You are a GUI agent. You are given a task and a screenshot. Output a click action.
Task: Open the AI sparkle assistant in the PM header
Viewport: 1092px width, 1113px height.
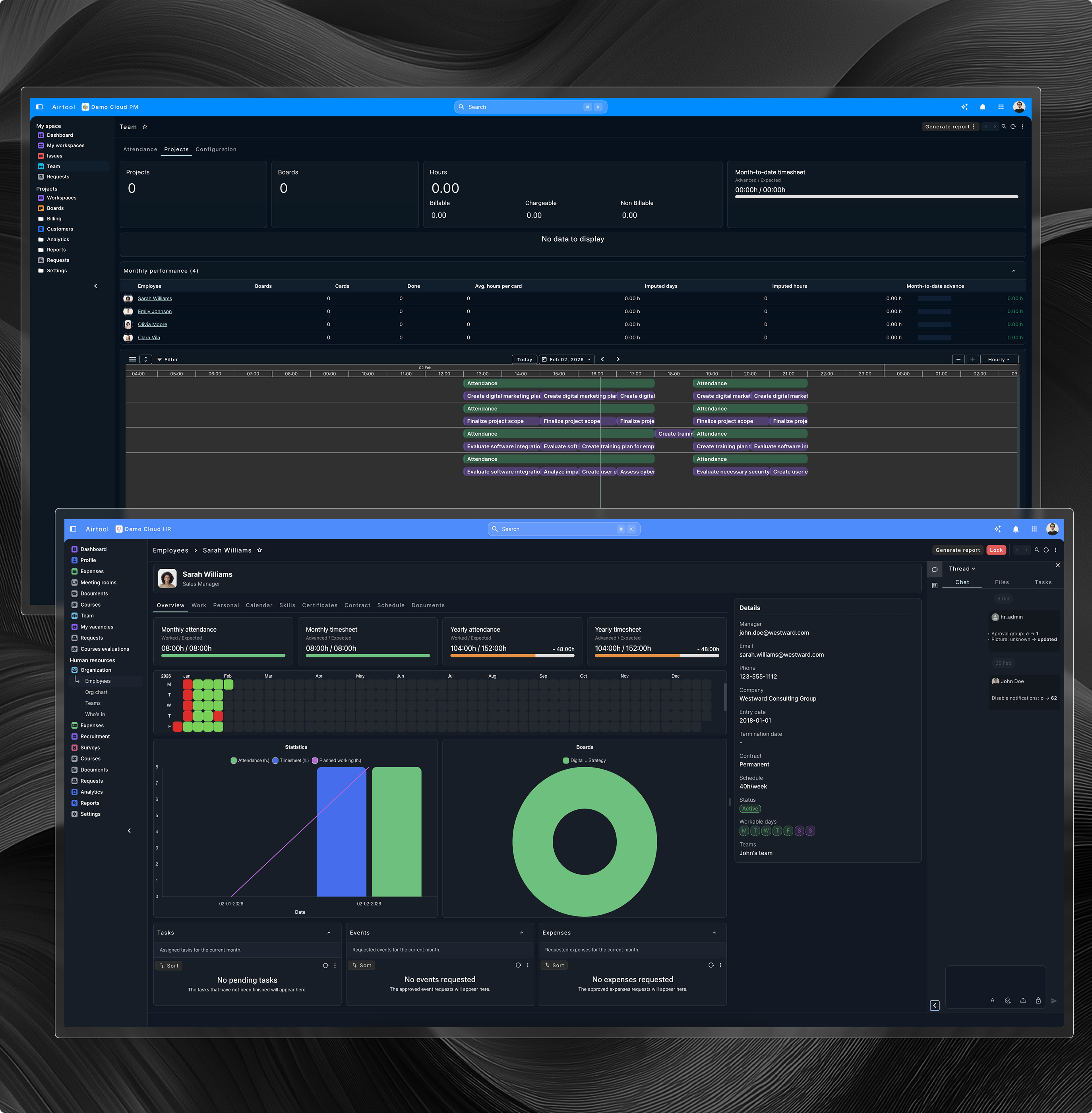pos(964,107)
